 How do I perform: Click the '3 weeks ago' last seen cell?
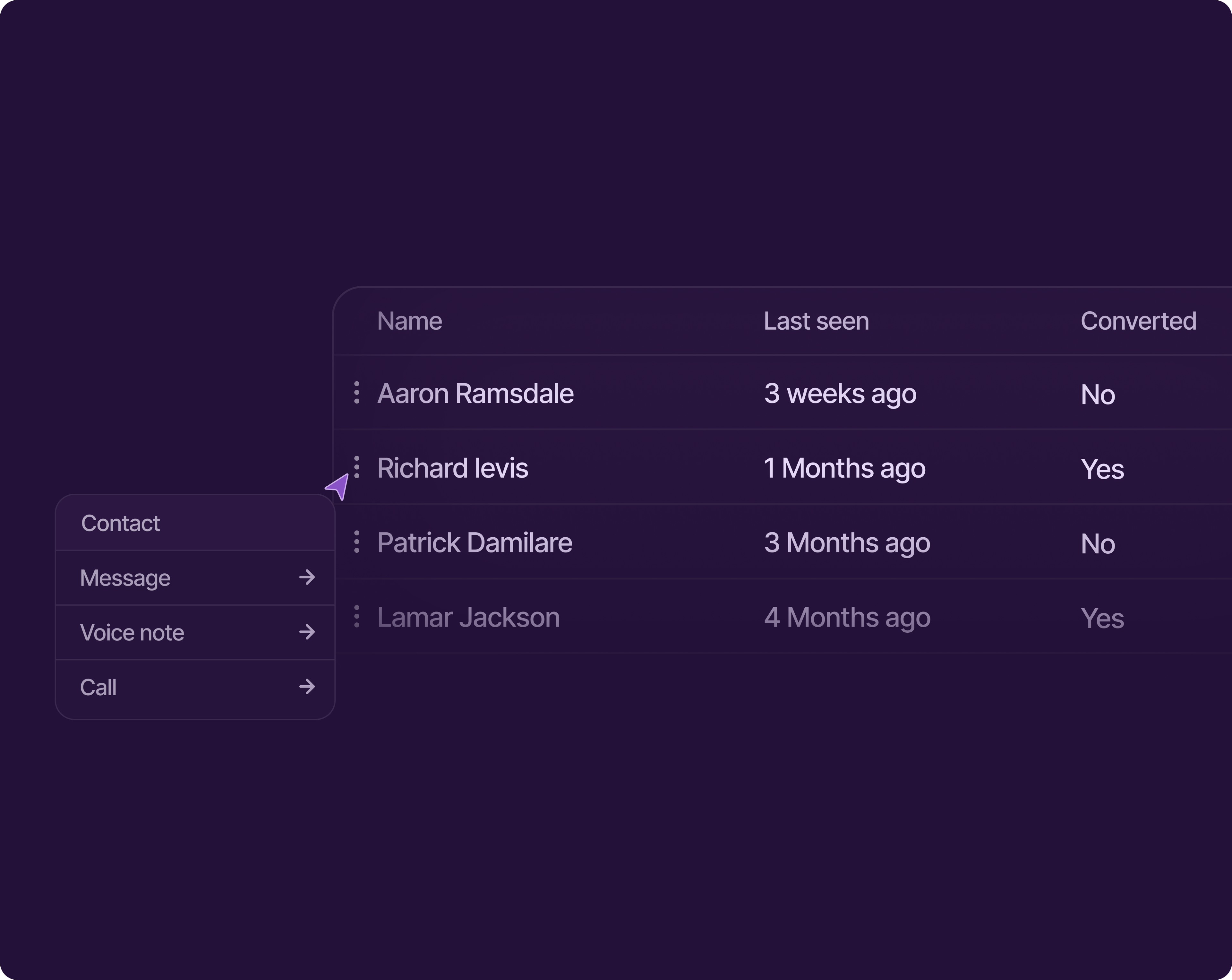pyautogui.click(x=840, y=394)
